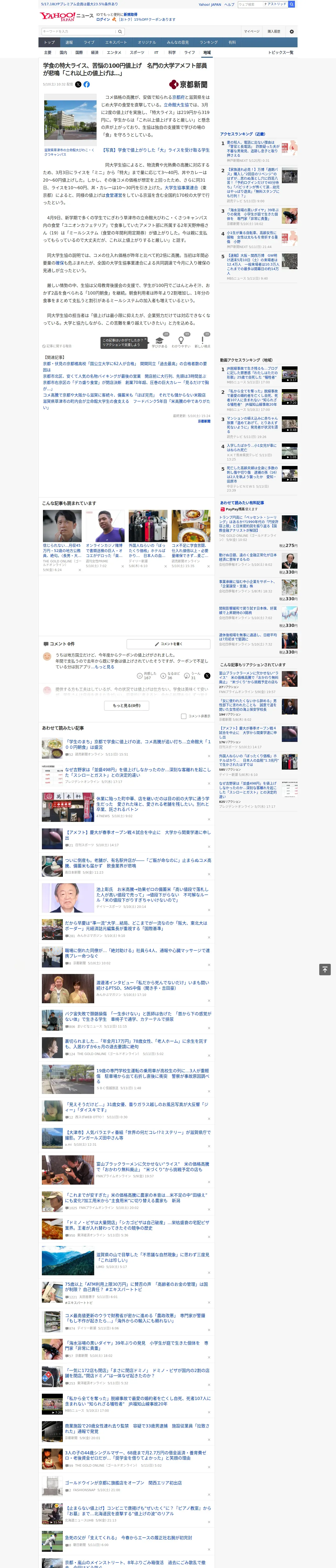Open トピックス一覧 link

pyautogui.click(x=281, y=52)
